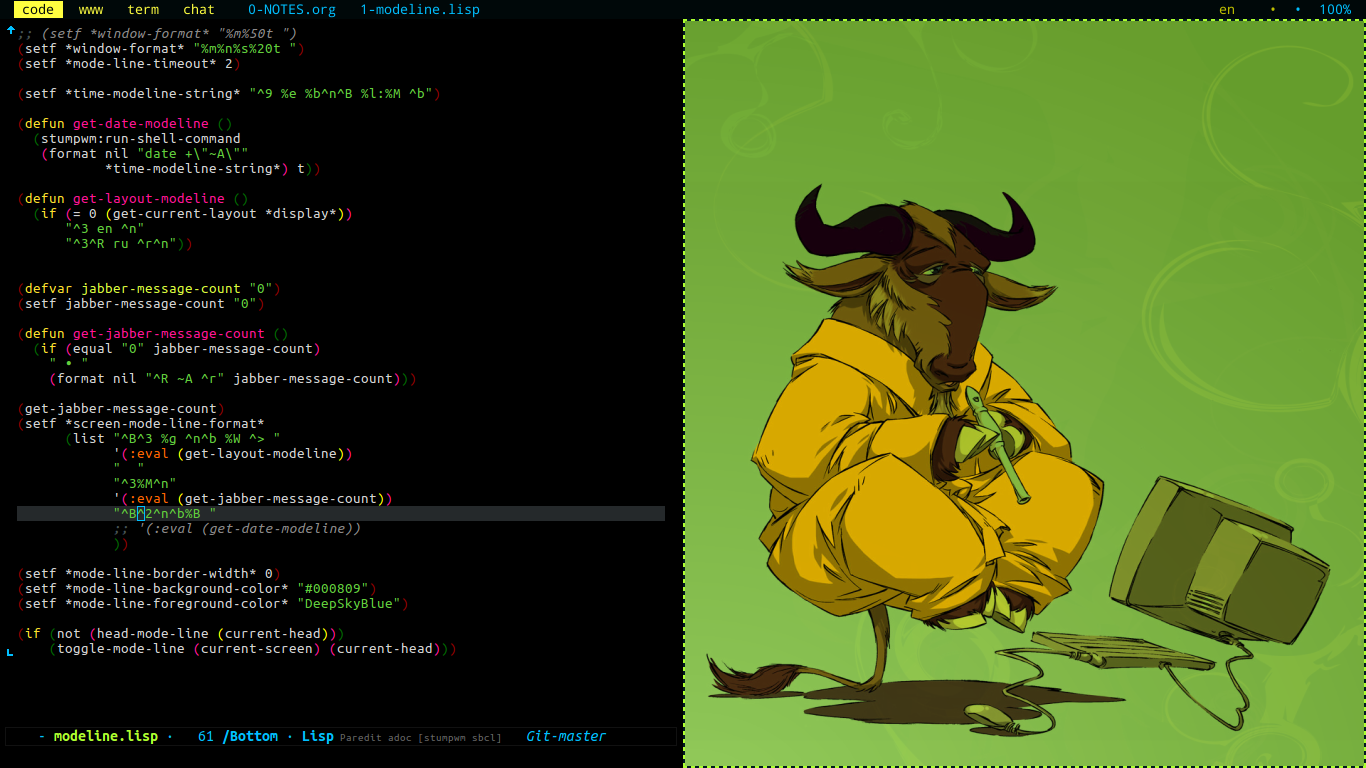Click the "DeepSkyBlue" foreground color value
The image size is (1366, 768).
click(x=349, y=603)
